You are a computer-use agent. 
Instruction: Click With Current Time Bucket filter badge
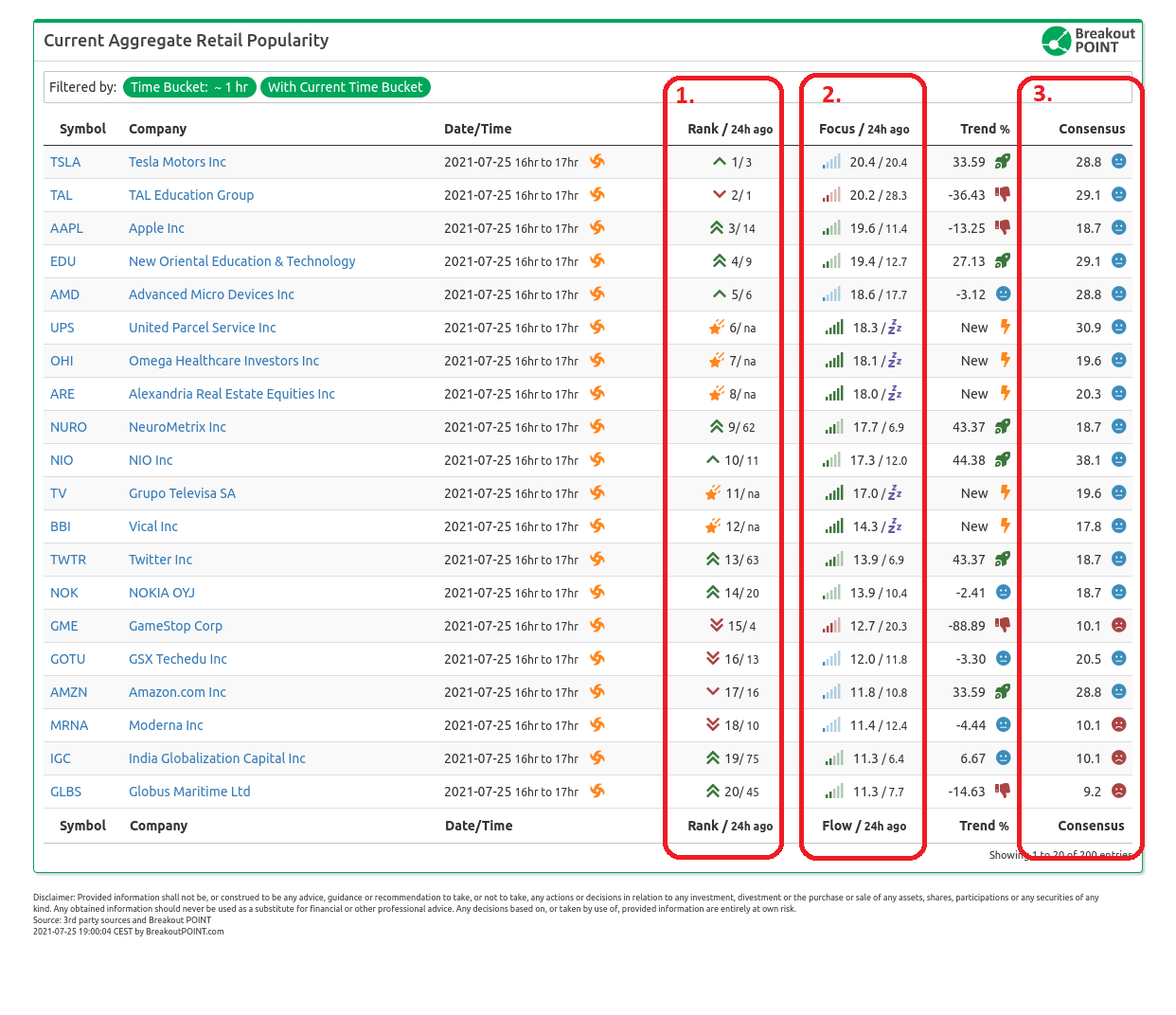coord(345,87)
